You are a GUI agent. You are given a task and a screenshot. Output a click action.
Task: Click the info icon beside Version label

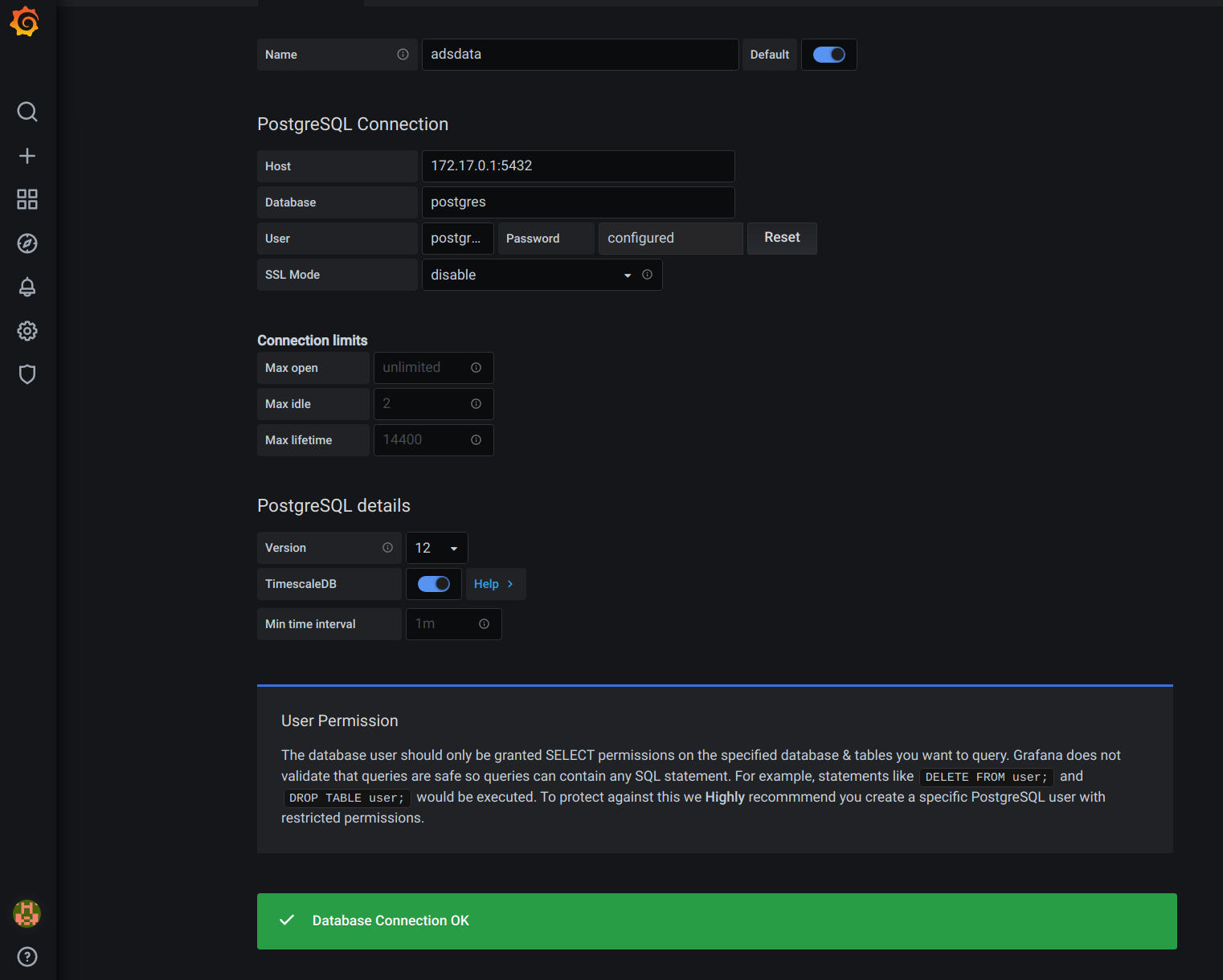click(387, 548)
